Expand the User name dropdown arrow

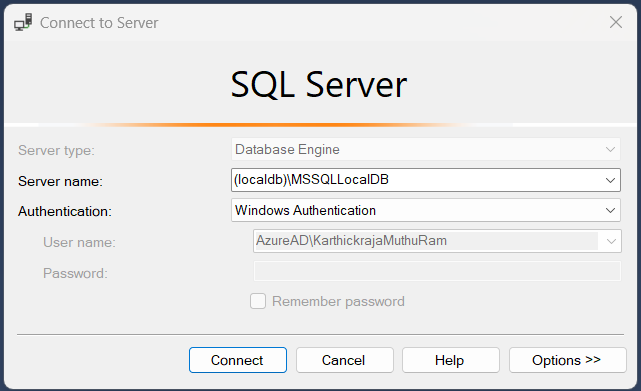click(611, 241)
